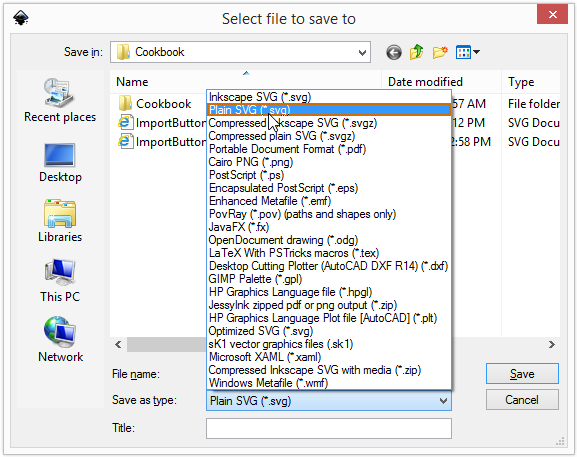Select HP Graphics Language Plot file (*.plt)

[x=329, y=318]
